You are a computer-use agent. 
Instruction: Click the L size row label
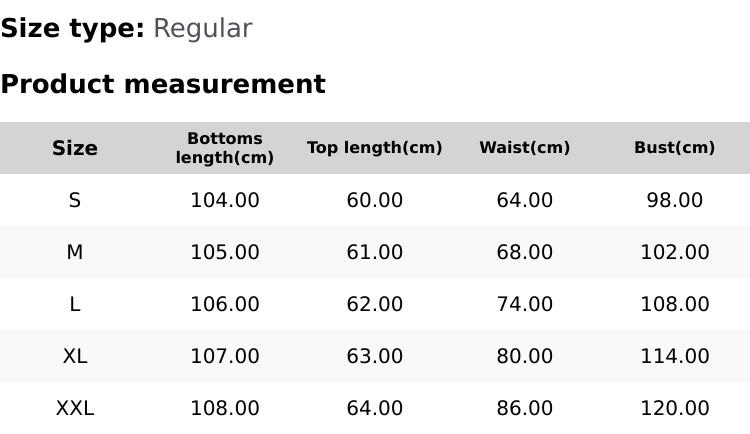[x=75, y=304]
